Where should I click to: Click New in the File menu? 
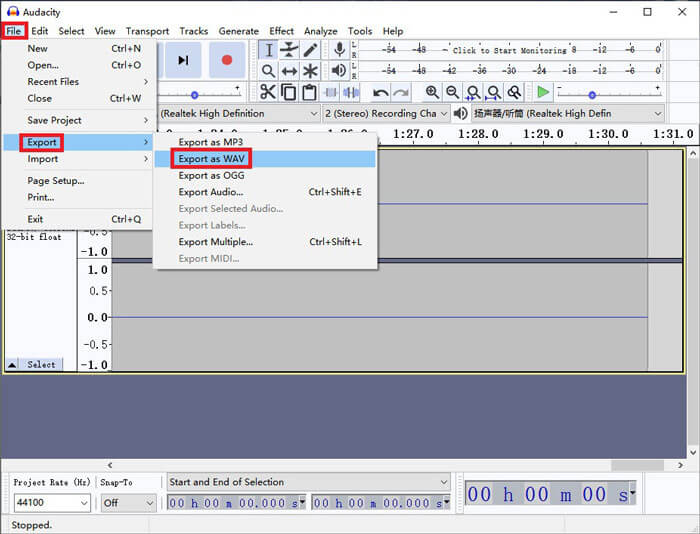(x=79, y=48)
